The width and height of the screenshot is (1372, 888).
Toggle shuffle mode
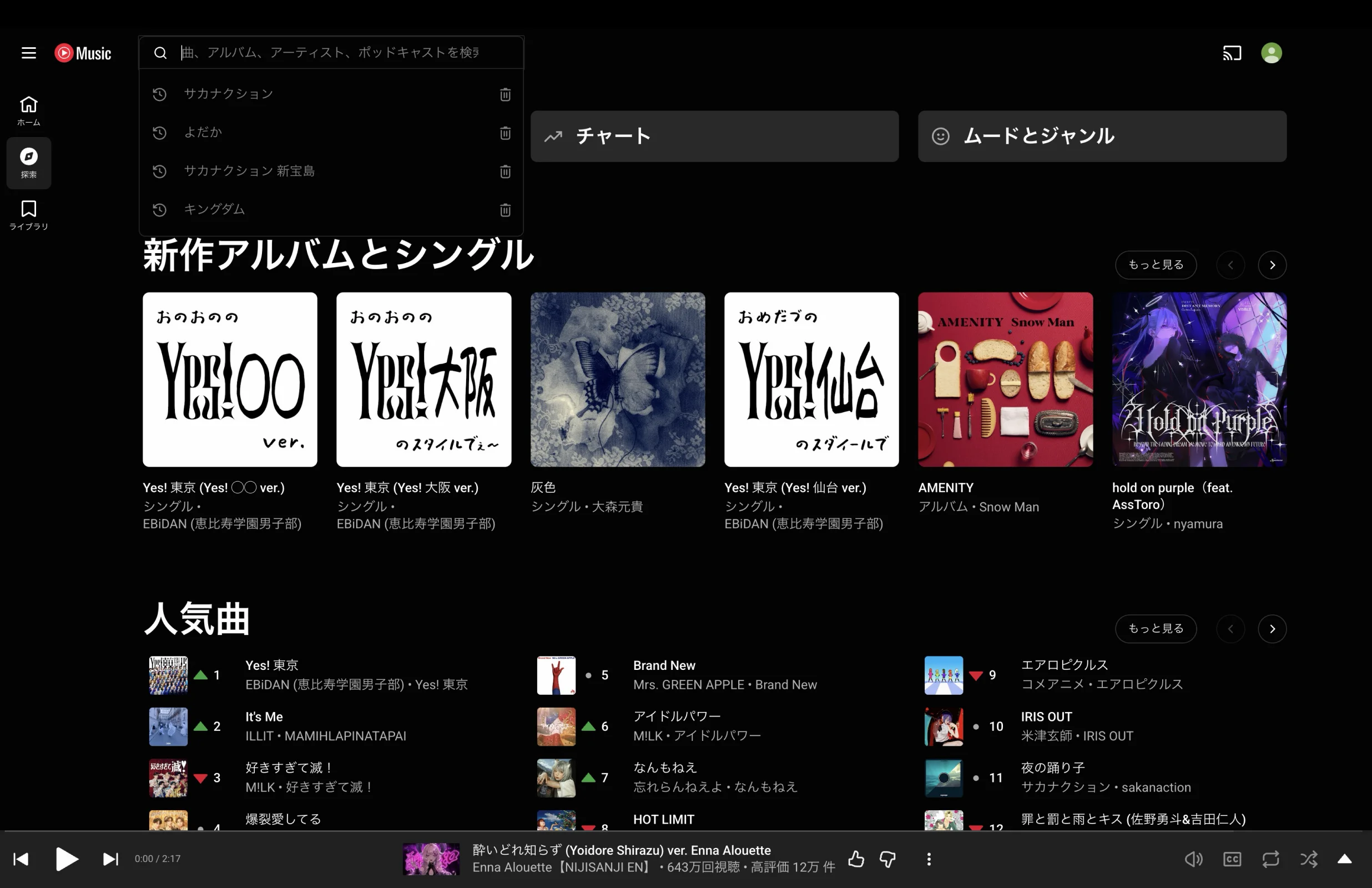tap(1308, 859)
